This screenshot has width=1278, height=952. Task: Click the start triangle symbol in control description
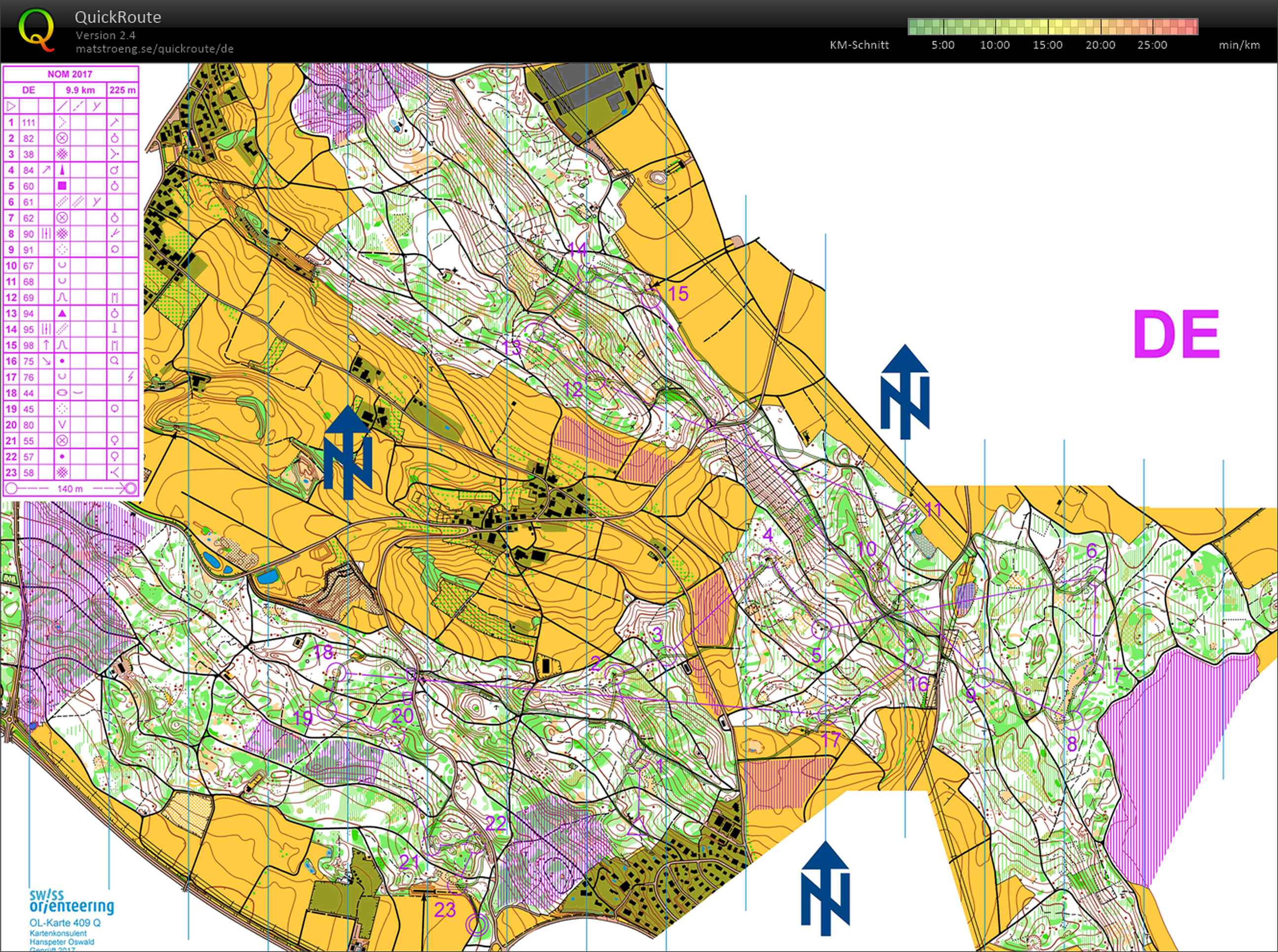coord(11,106)
